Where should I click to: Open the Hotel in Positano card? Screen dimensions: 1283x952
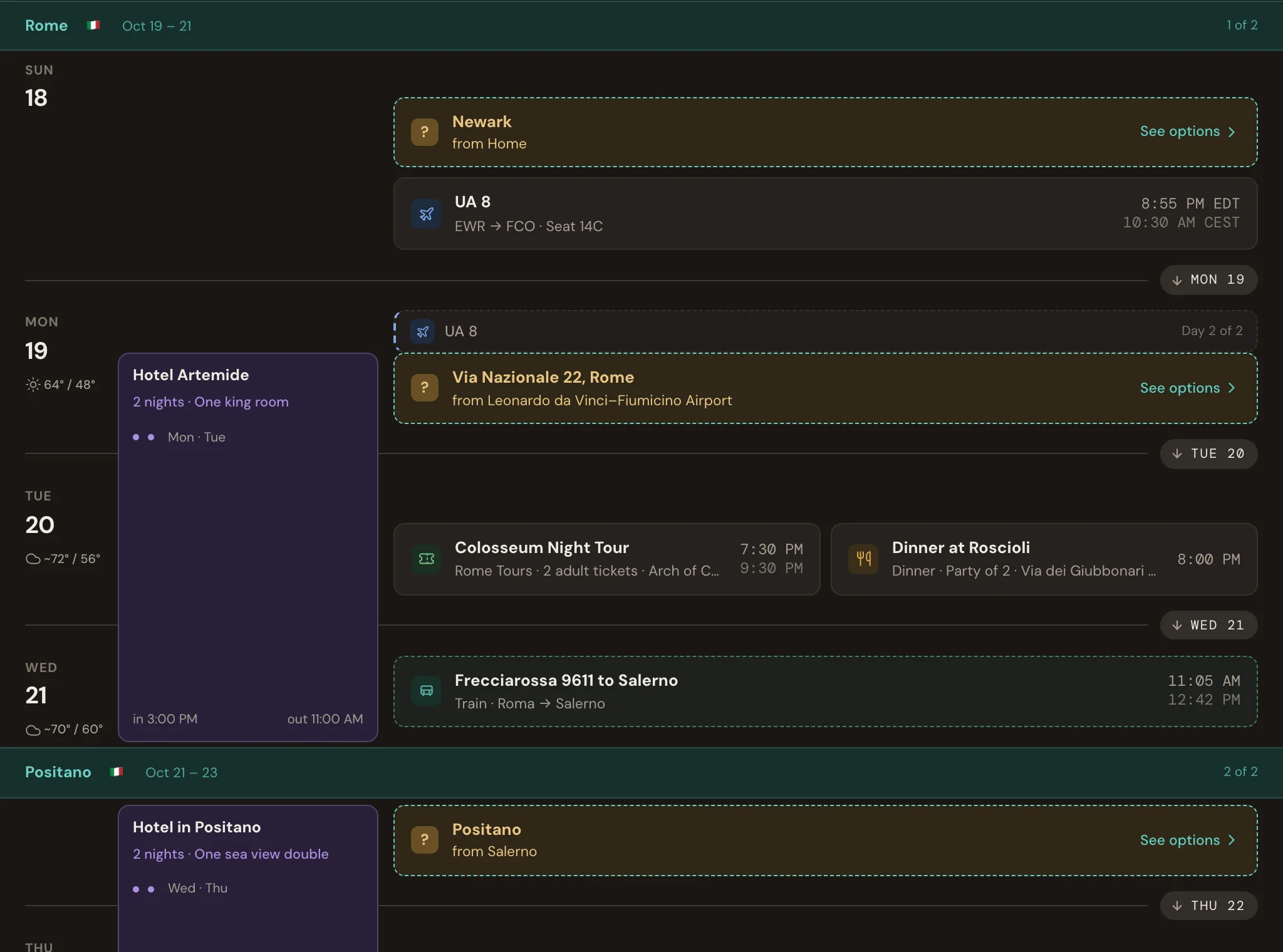(x=248, y=879)
